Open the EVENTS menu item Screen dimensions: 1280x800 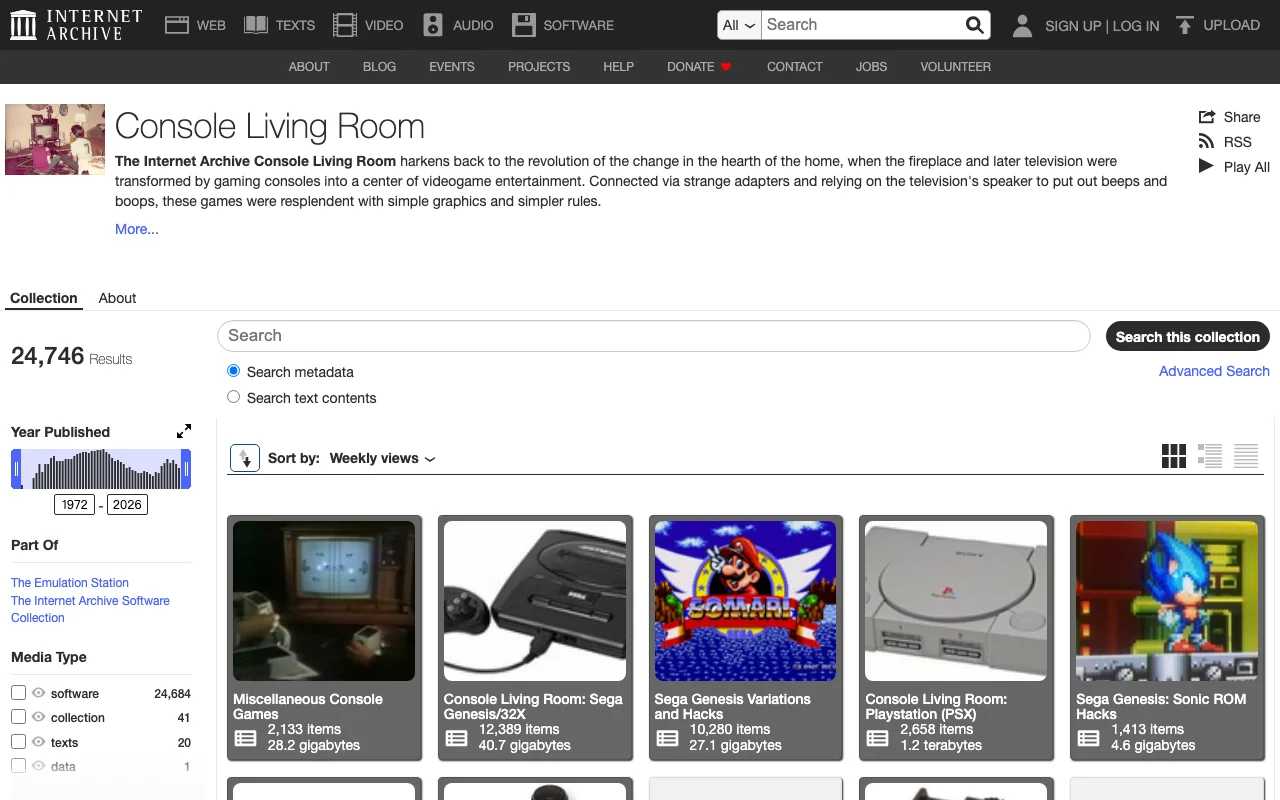tap(452, 67)
